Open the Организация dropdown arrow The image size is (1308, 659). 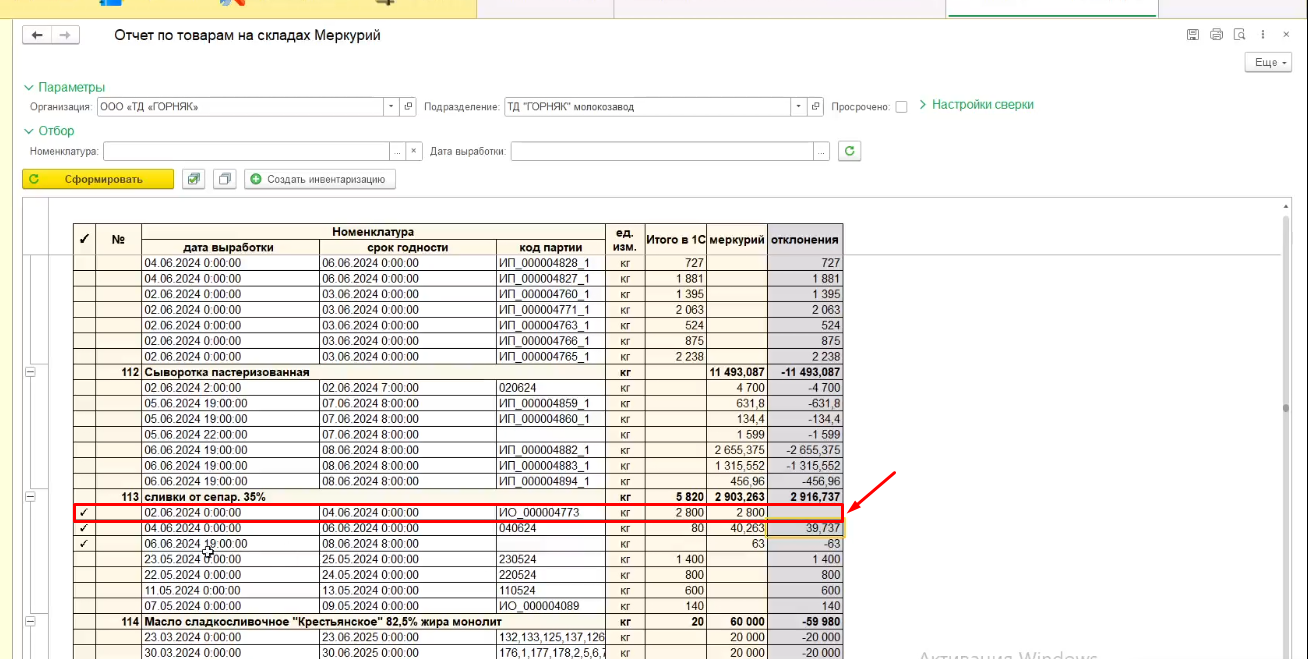(391, 106)
